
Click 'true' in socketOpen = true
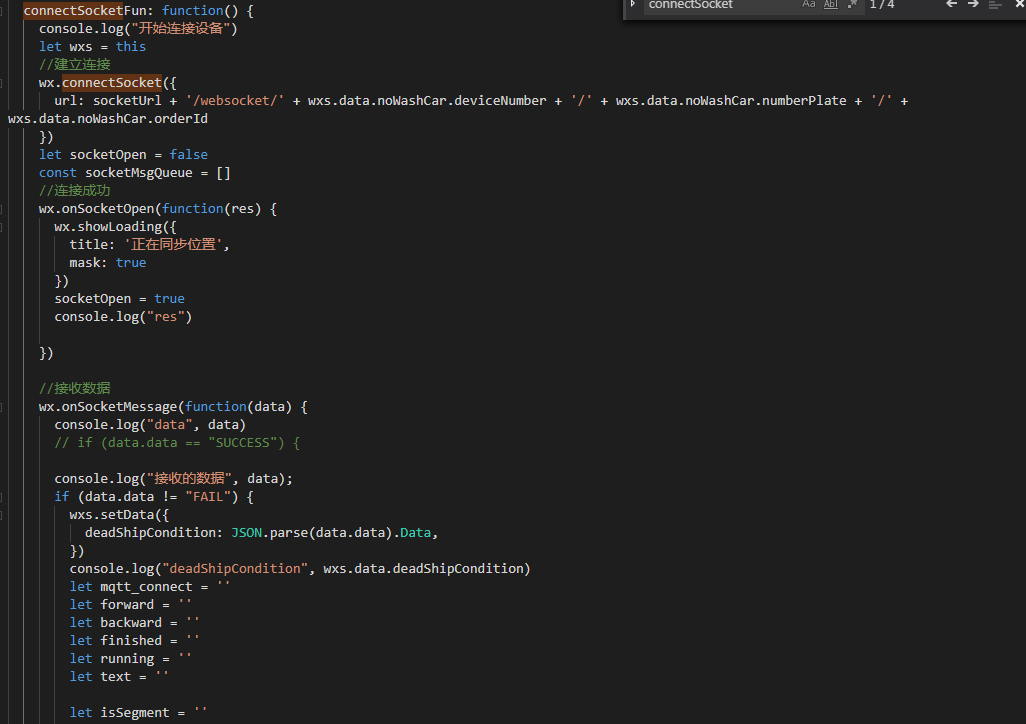tap(169, 299)
